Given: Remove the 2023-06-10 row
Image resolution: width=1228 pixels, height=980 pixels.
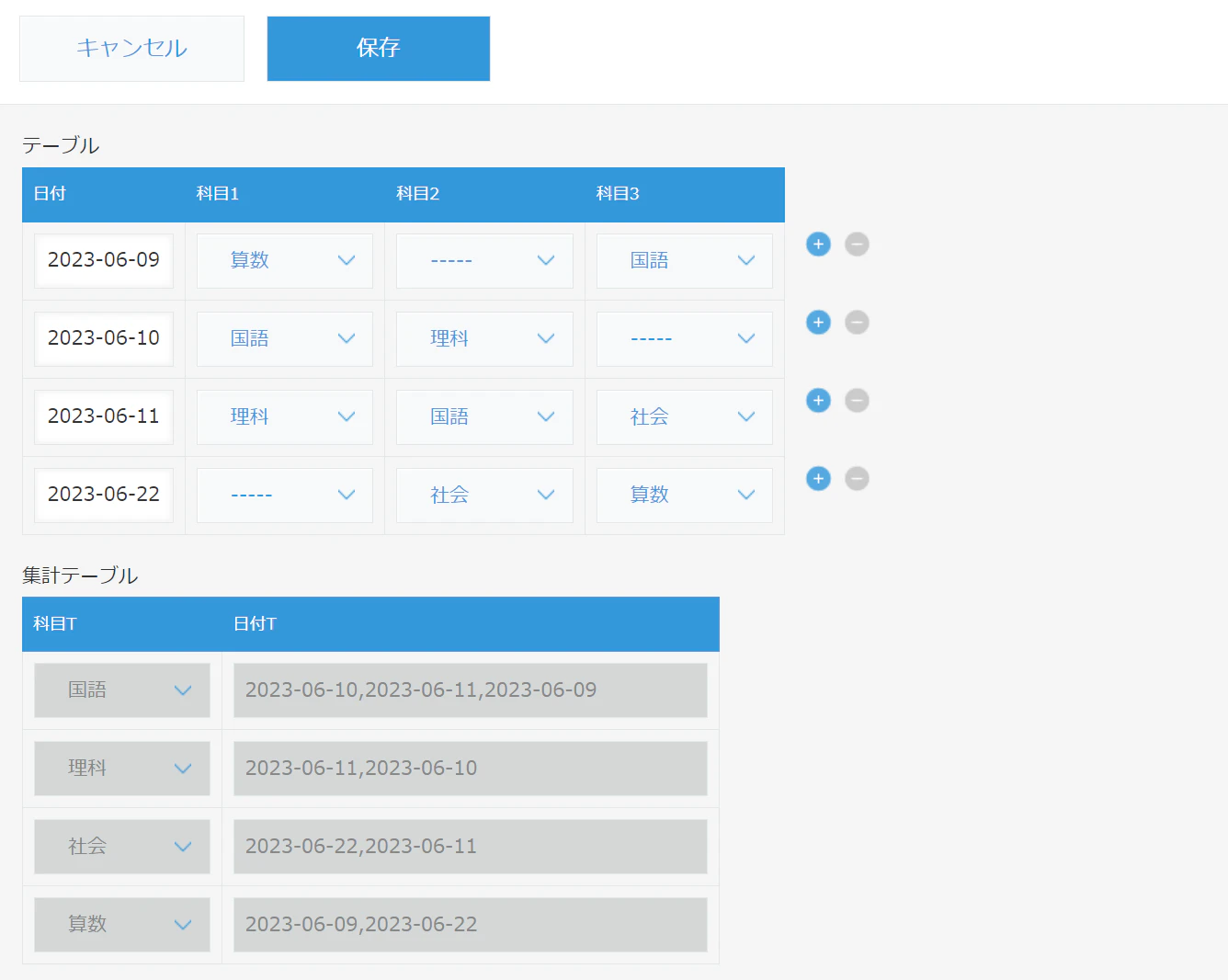Looking at the screenshot, I should click(x=857, y=323).
